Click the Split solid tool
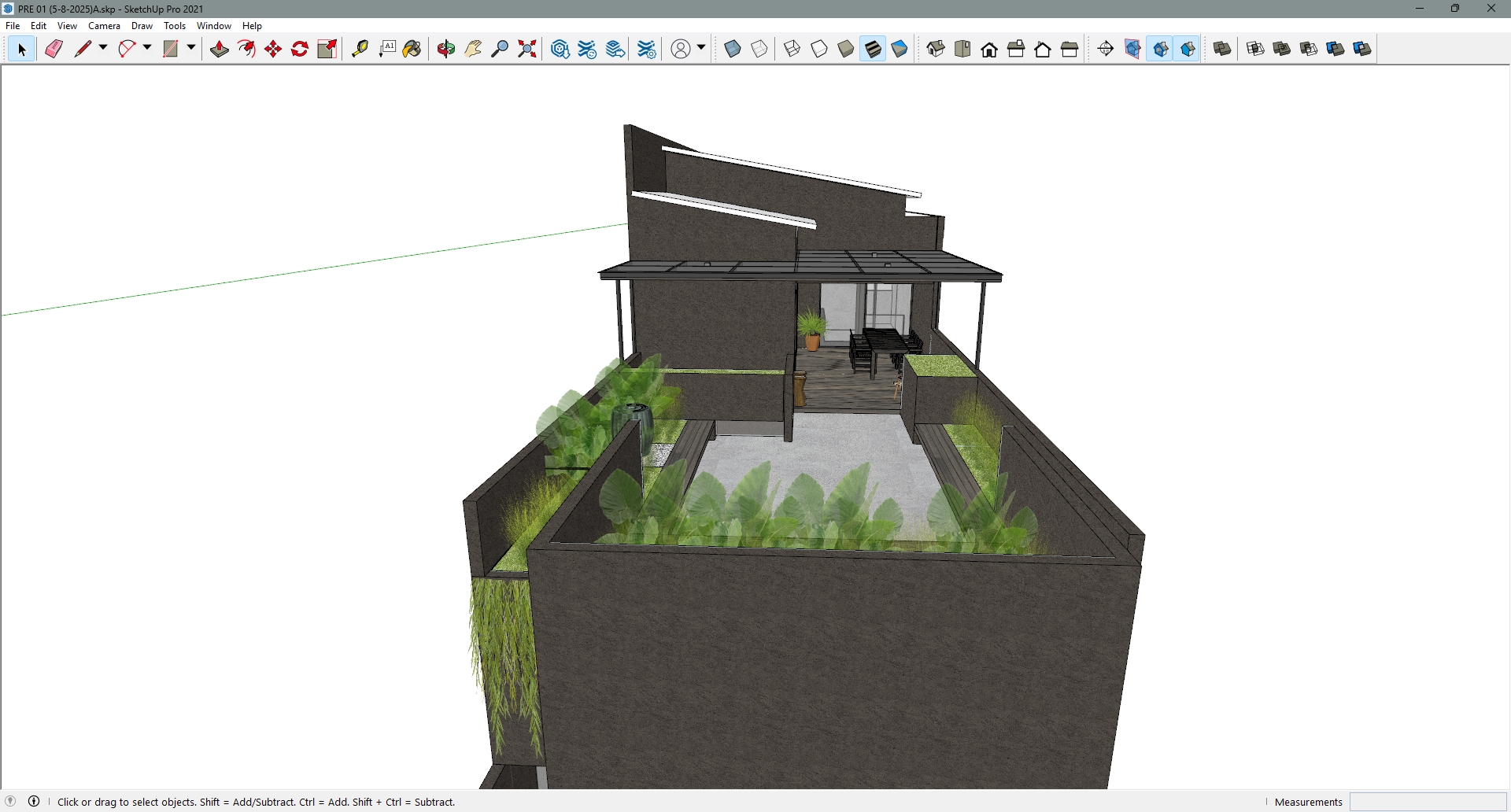This screenshot has width=1511, height=812. point(1362,49)
